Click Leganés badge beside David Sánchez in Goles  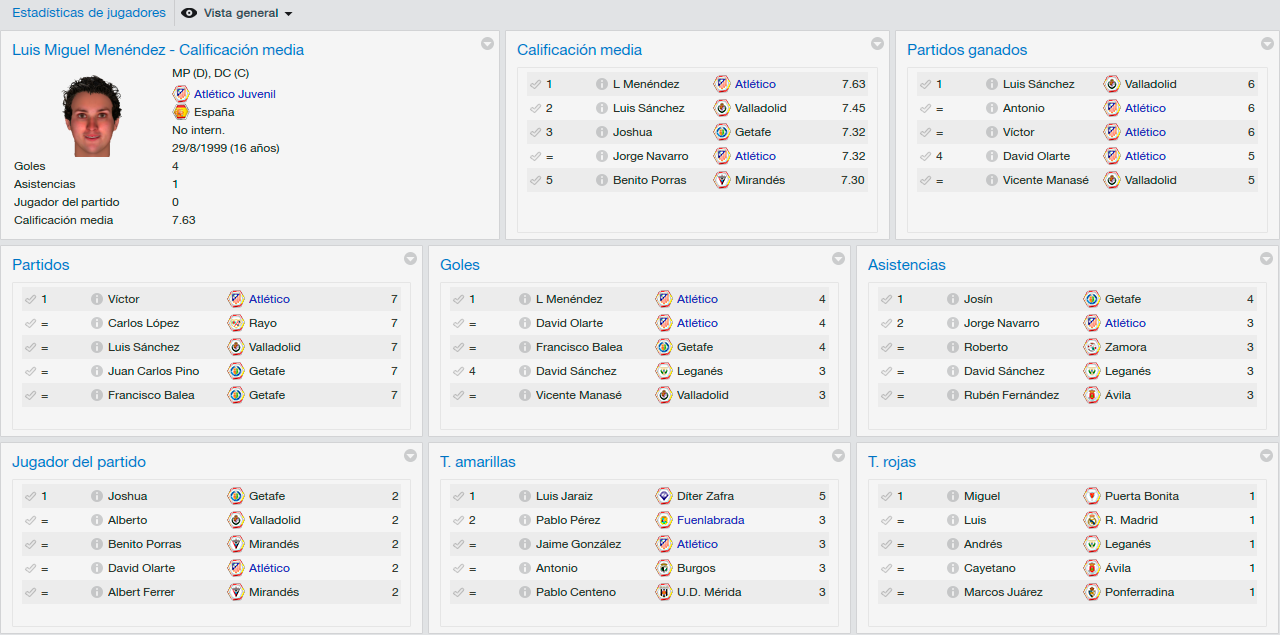(664, 371)
